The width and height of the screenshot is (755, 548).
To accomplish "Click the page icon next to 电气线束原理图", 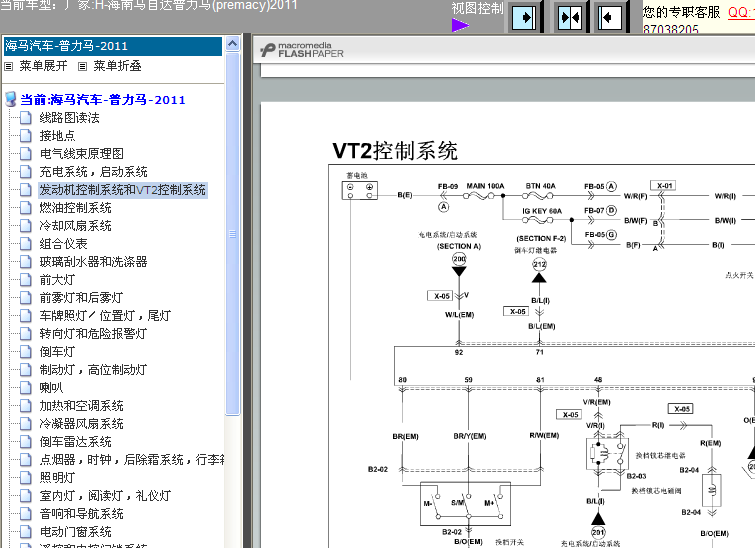I will point(26,154).
